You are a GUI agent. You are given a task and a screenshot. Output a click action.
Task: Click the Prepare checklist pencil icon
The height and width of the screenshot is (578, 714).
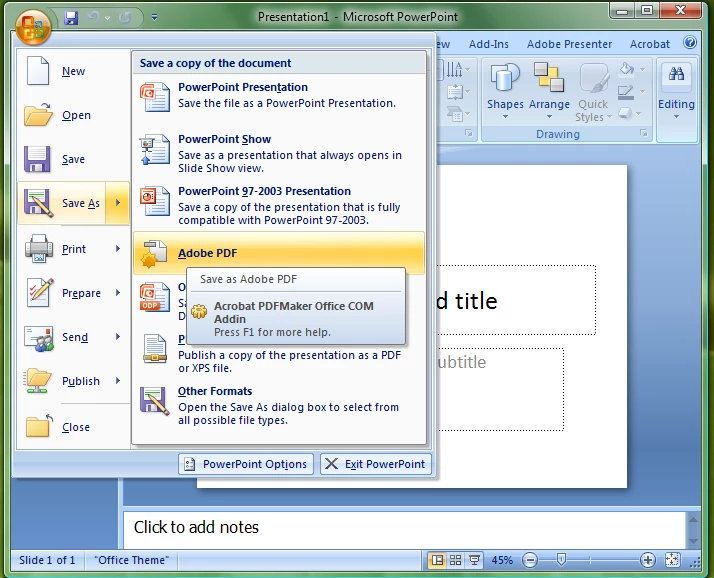pos(40,293)
